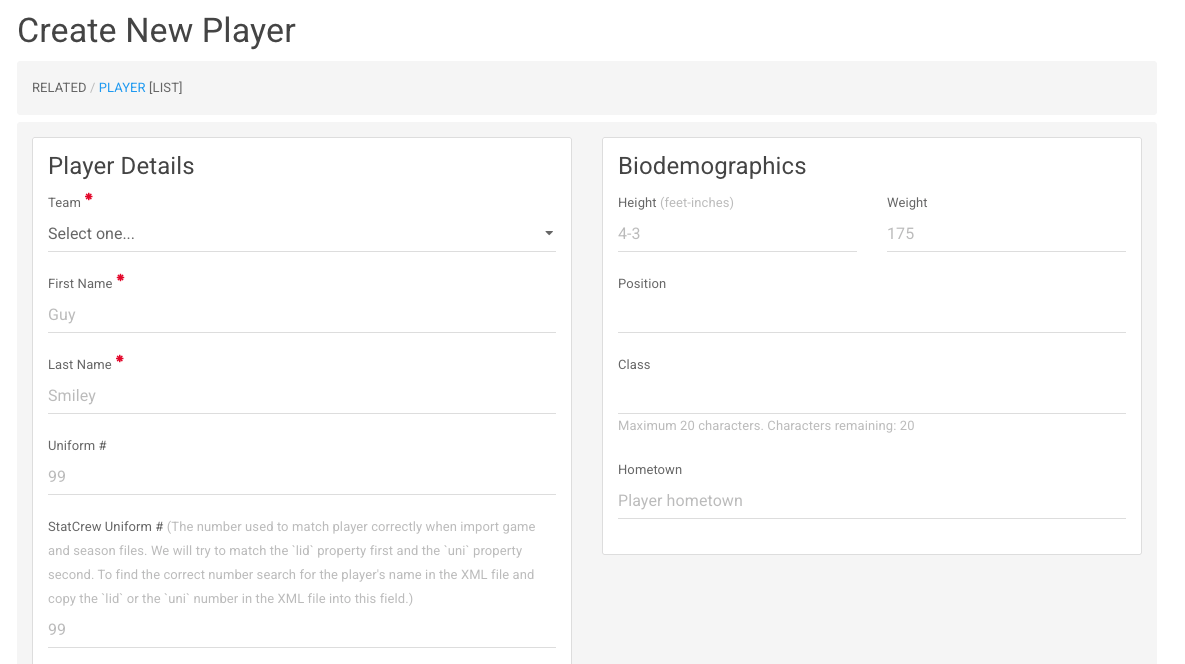Click the Player Details heading

(x=121, y=166)
